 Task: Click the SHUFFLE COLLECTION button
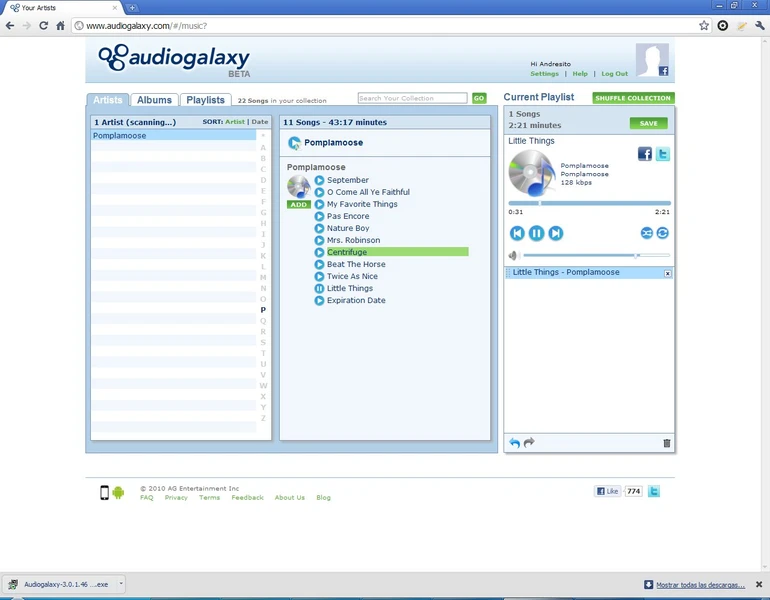[x=633, y=98]
